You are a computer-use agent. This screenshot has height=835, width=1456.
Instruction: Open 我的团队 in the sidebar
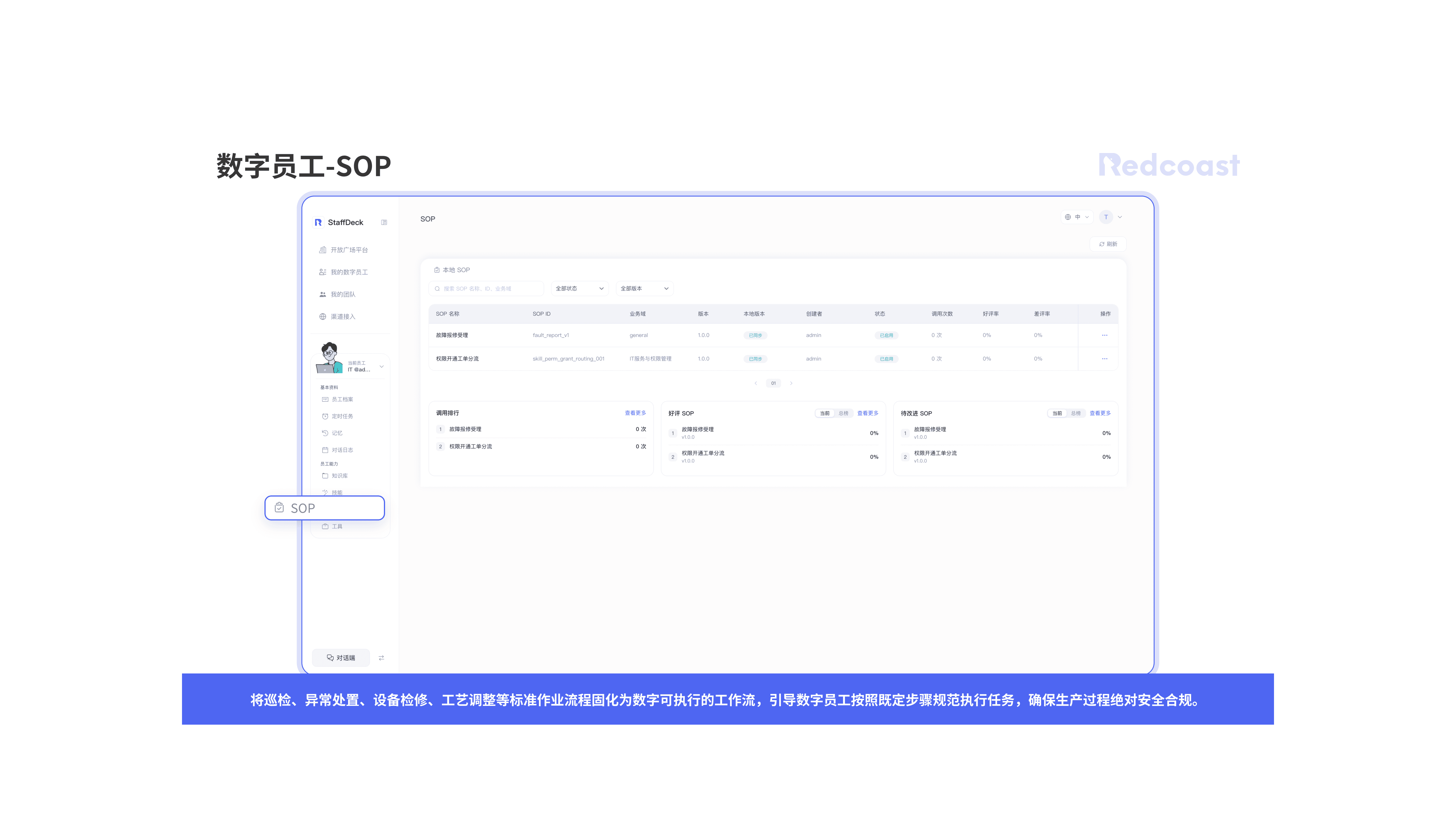point(343,295)
